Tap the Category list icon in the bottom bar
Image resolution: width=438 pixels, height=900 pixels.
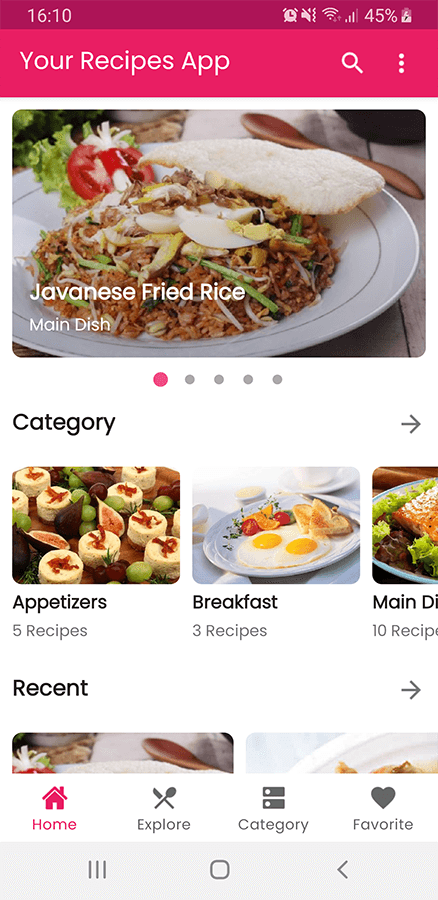coord(273,798)
